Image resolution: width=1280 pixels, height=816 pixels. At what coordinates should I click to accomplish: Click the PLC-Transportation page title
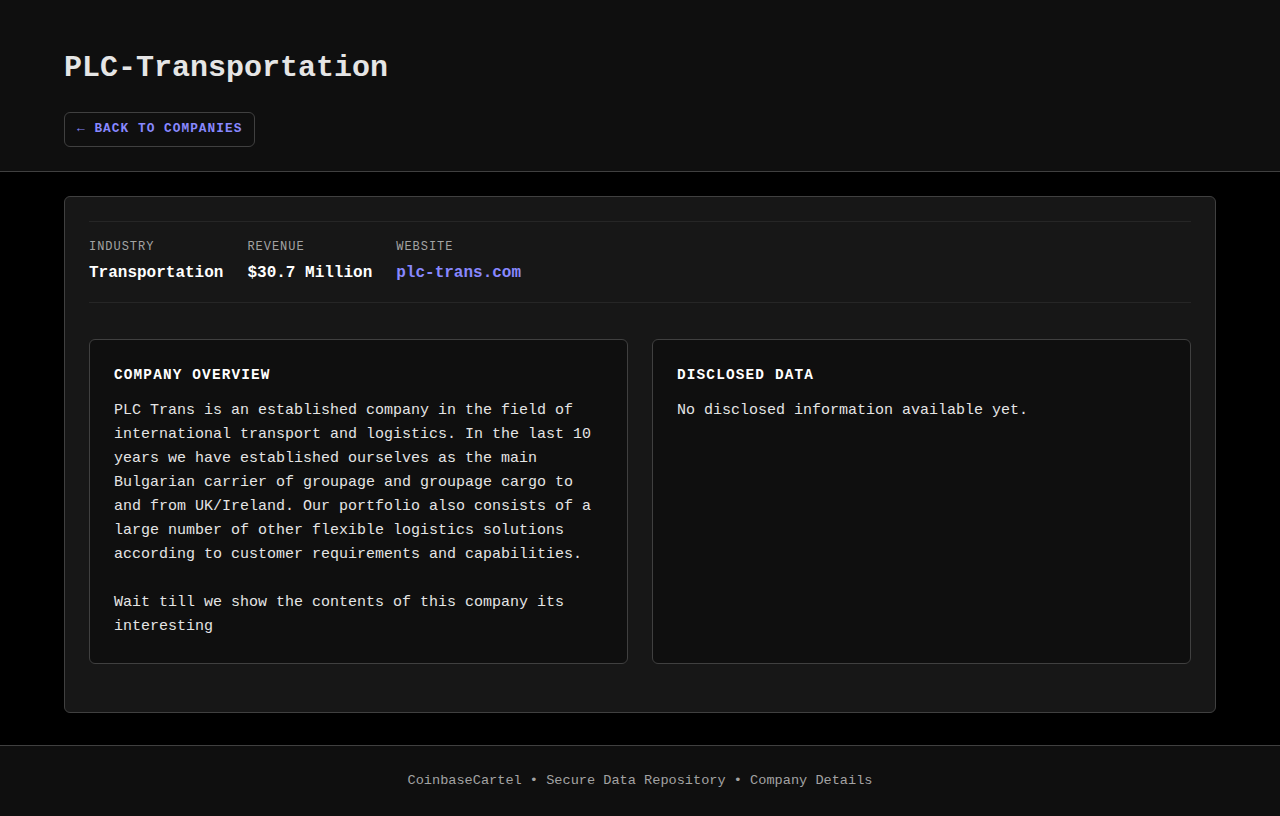[226, 67]
